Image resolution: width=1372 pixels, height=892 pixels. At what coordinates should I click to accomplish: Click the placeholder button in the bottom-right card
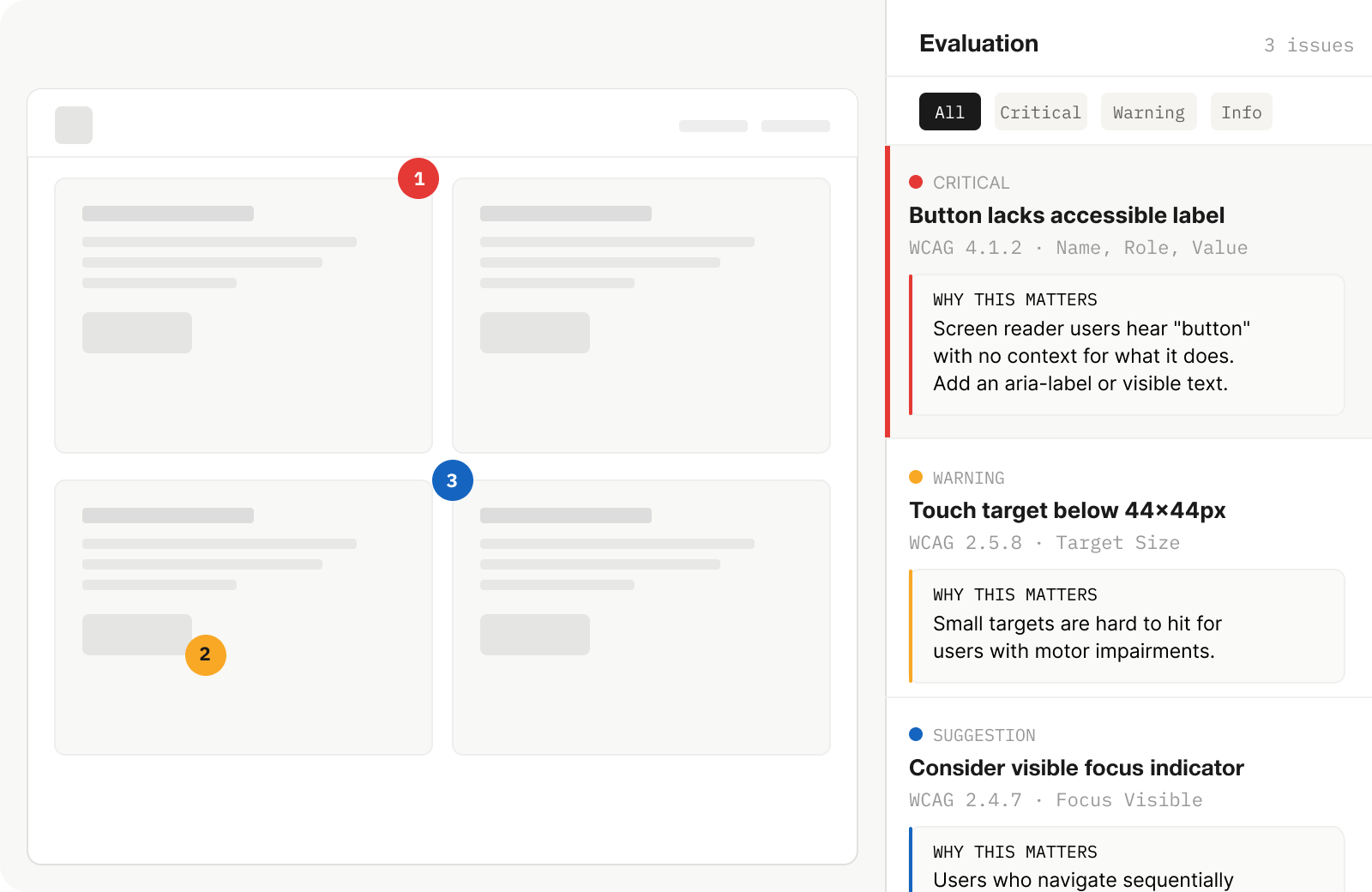tap(535, 635)
